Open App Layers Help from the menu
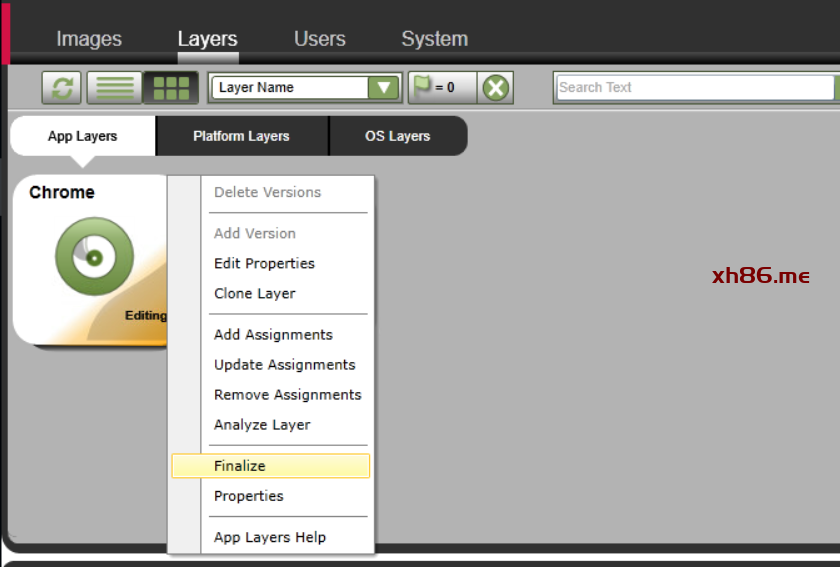The width and height of the screenshot is (840, 567). pyautogui.click(x=269, y=538)
